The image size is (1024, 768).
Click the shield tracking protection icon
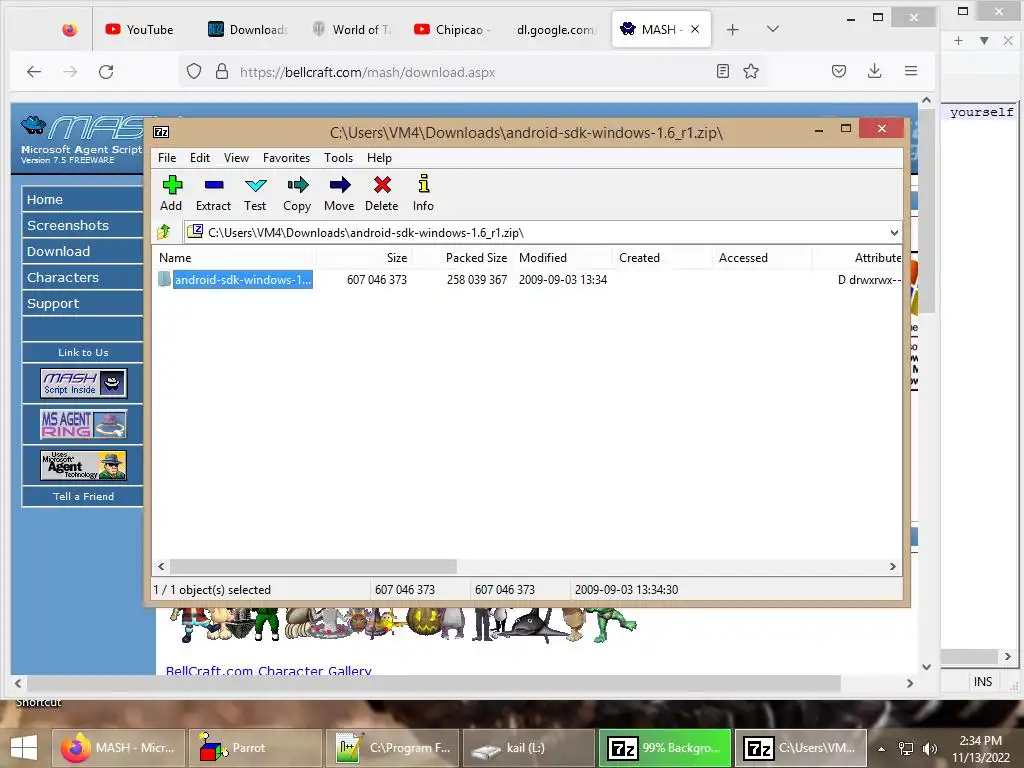tap(194, 71)
